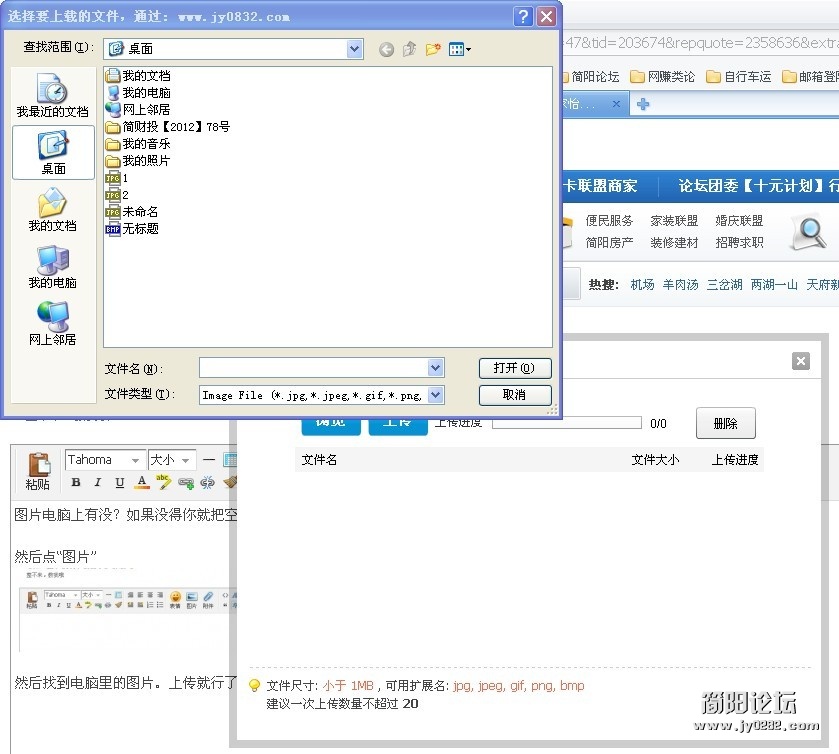The image size is (839, 754).
Task: Click the embedded toolbar screenshot thumbnail
Action: [127, 612]
